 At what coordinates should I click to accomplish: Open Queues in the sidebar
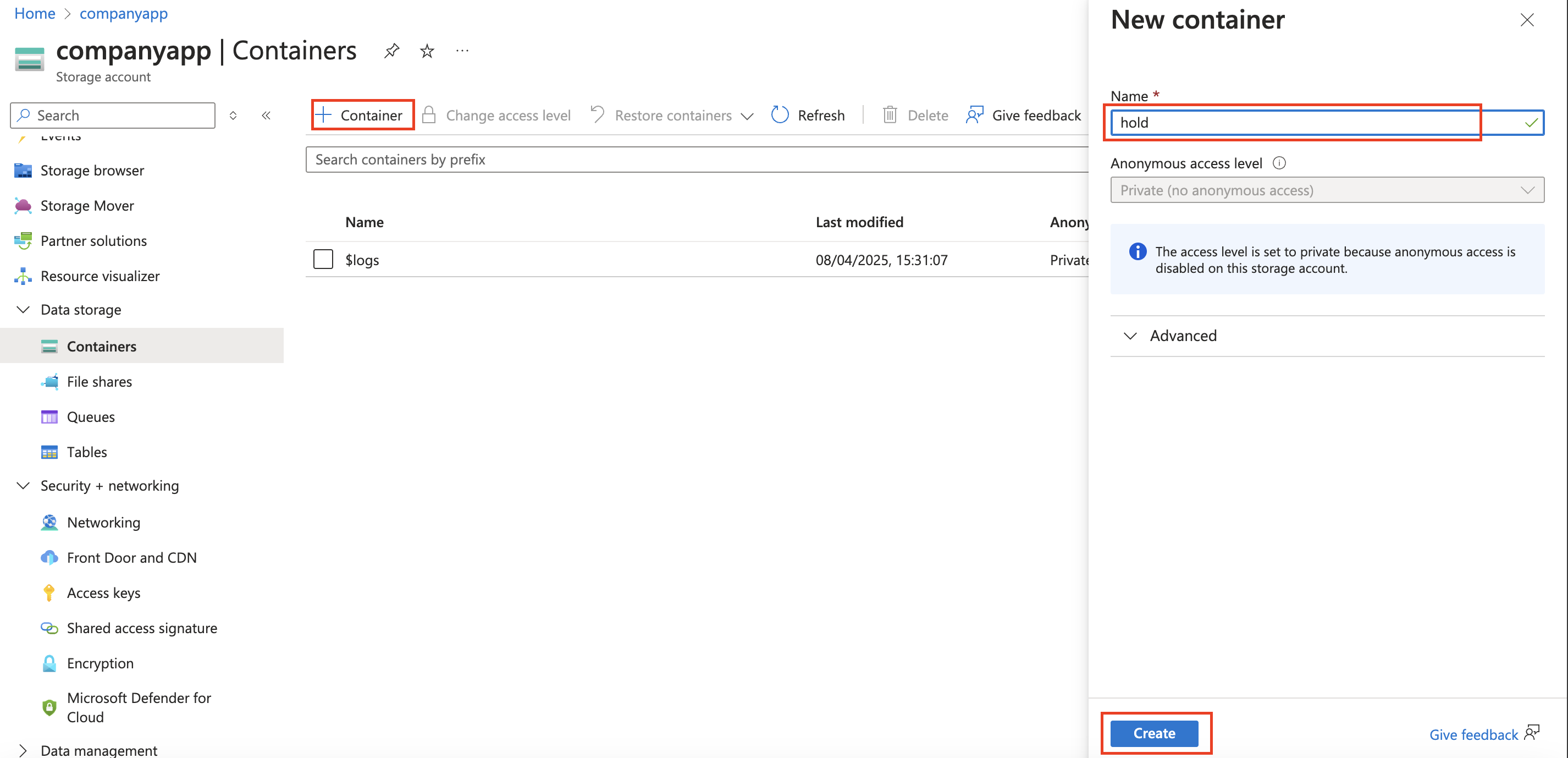(x=91, y=417)
